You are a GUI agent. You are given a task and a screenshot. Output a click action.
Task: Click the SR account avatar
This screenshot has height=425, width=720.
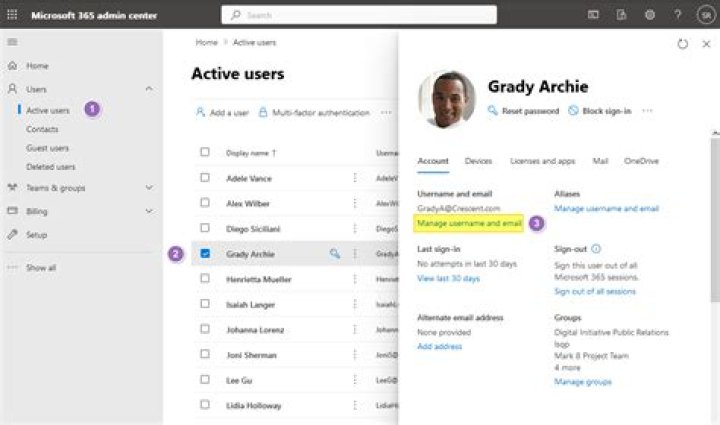706,15
